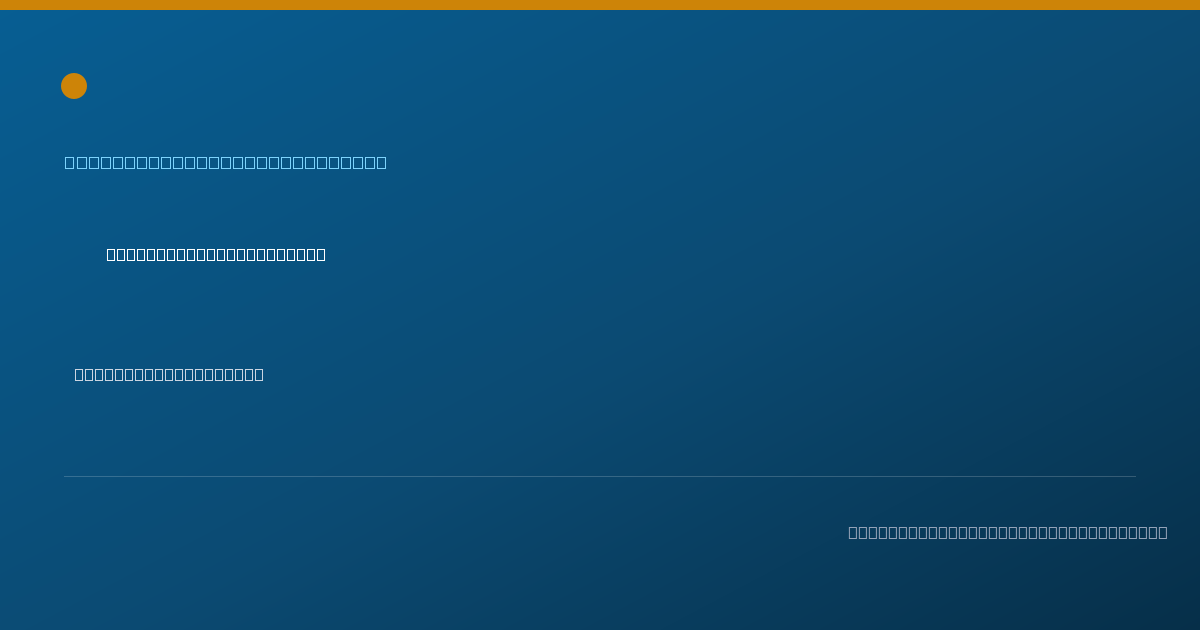Select the last box of the bold white line
Viewport: 1200px width, 630px height.
pos(321,254)
